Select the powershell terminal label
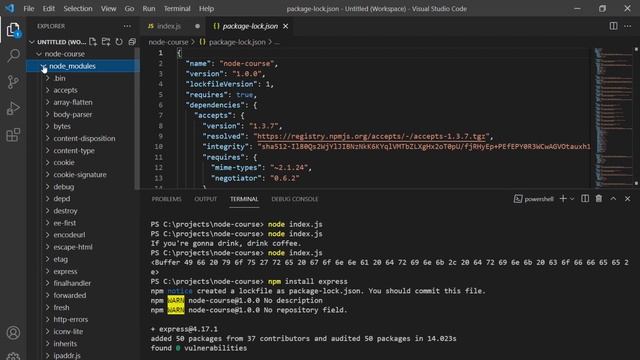This screenshot has width=640, height=360. pos(534,199)
